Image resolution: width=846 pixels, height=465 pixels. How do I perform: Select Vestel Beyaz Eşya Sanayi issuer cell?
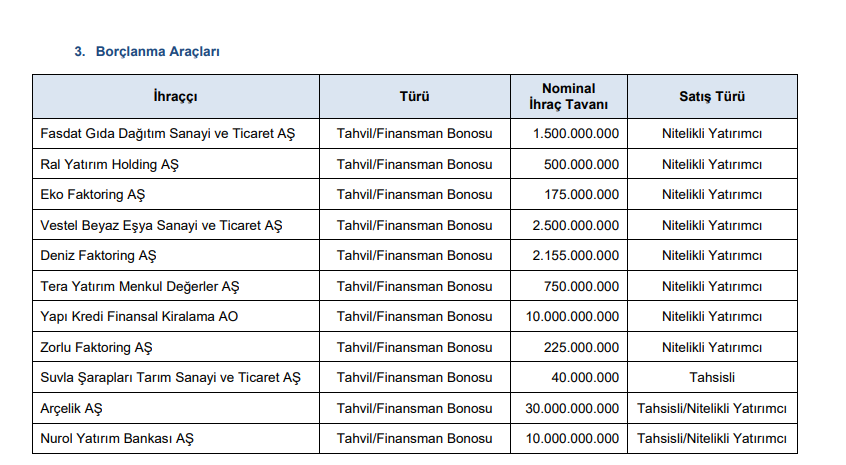[161, 225]
